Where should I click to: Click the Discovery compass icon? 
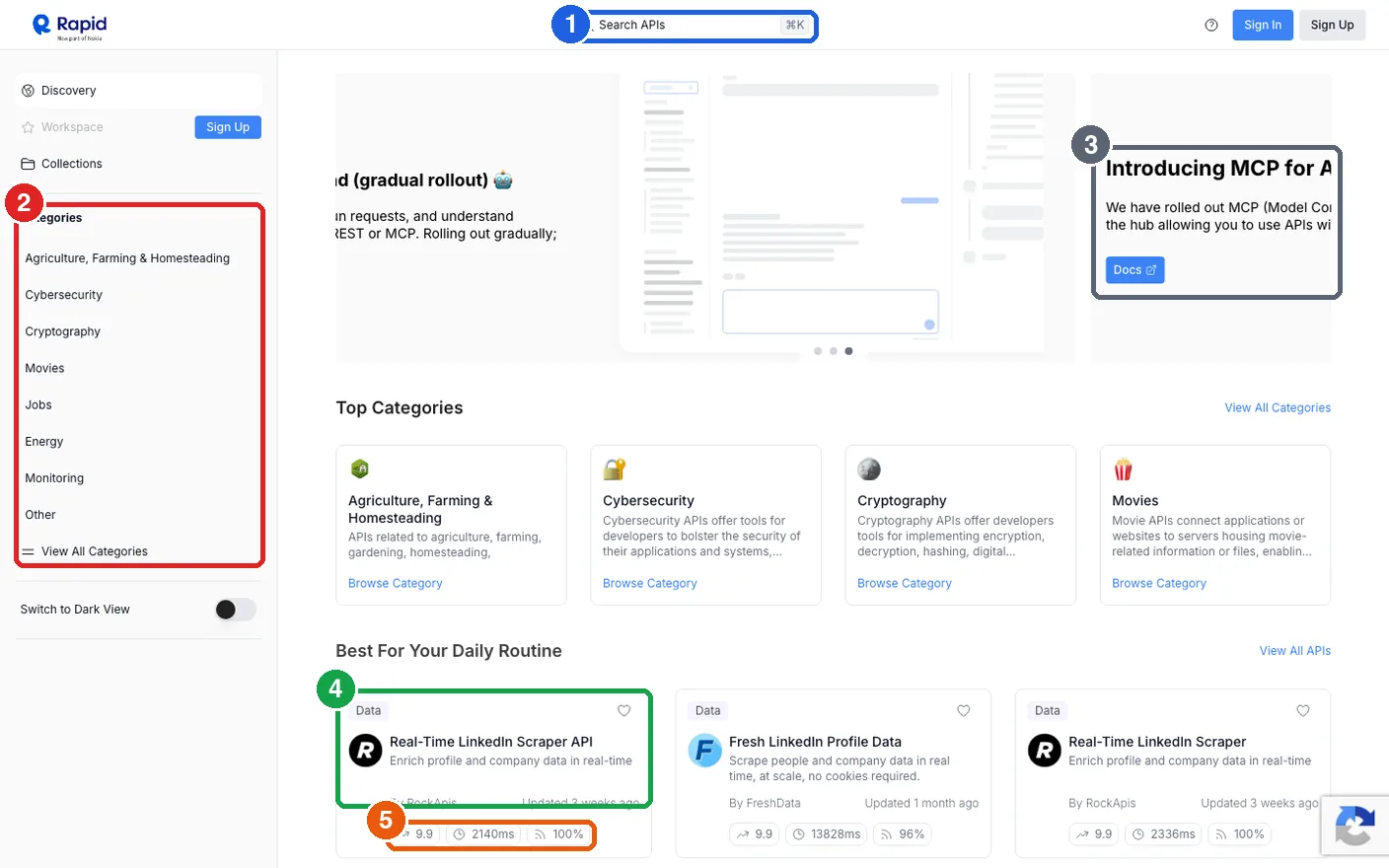point(28,91)
